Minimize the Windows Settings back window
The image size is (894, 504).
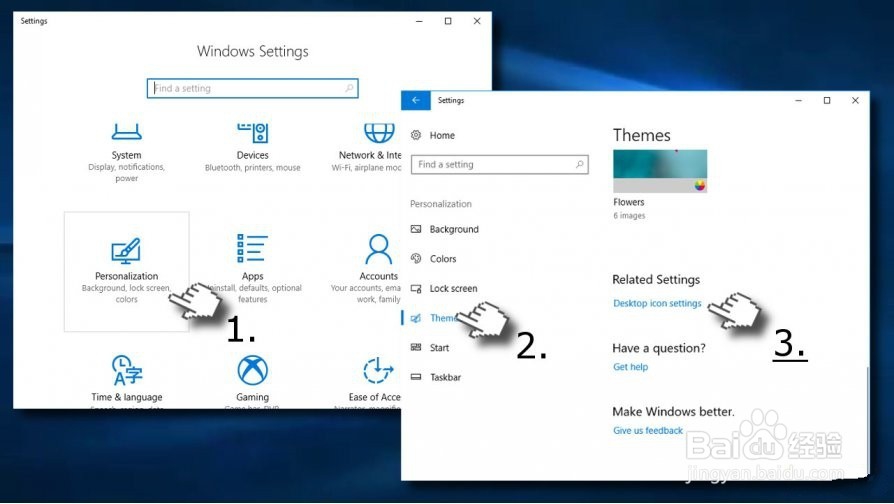419,21
